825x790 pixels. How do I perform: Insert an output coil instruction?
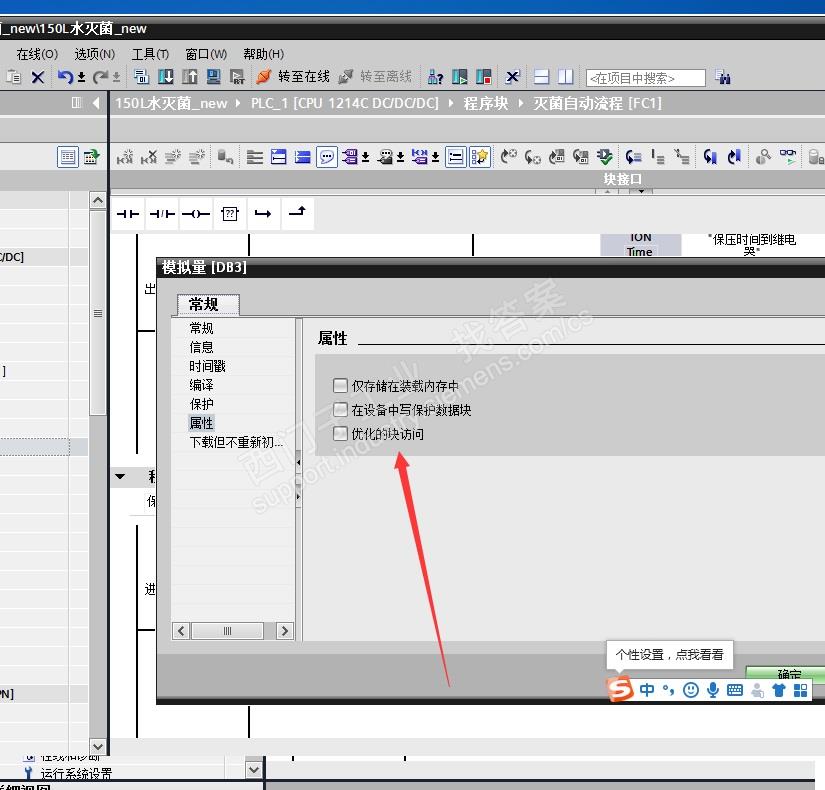[196, 214]
